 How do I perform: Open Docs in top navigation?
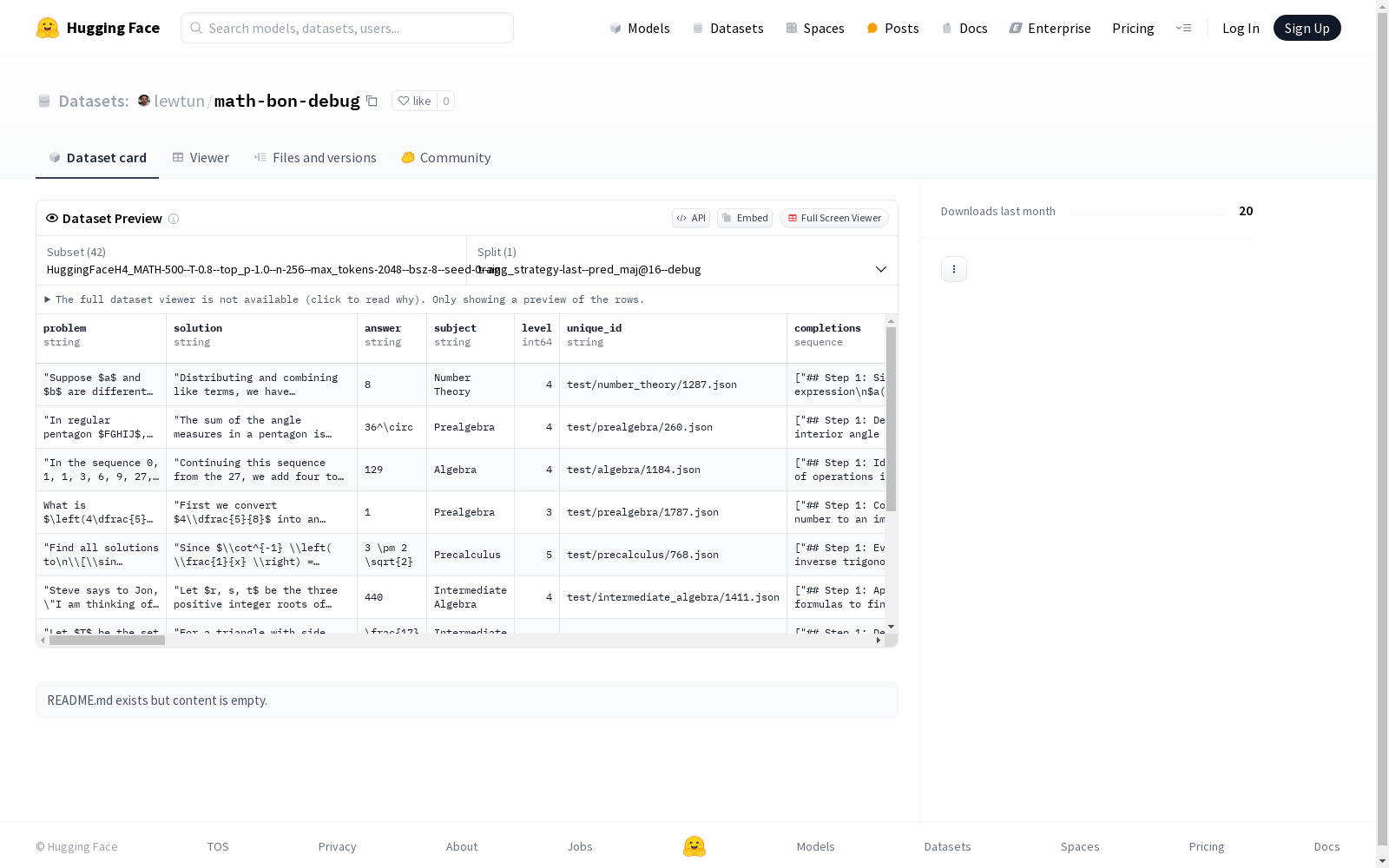(964, 28)
